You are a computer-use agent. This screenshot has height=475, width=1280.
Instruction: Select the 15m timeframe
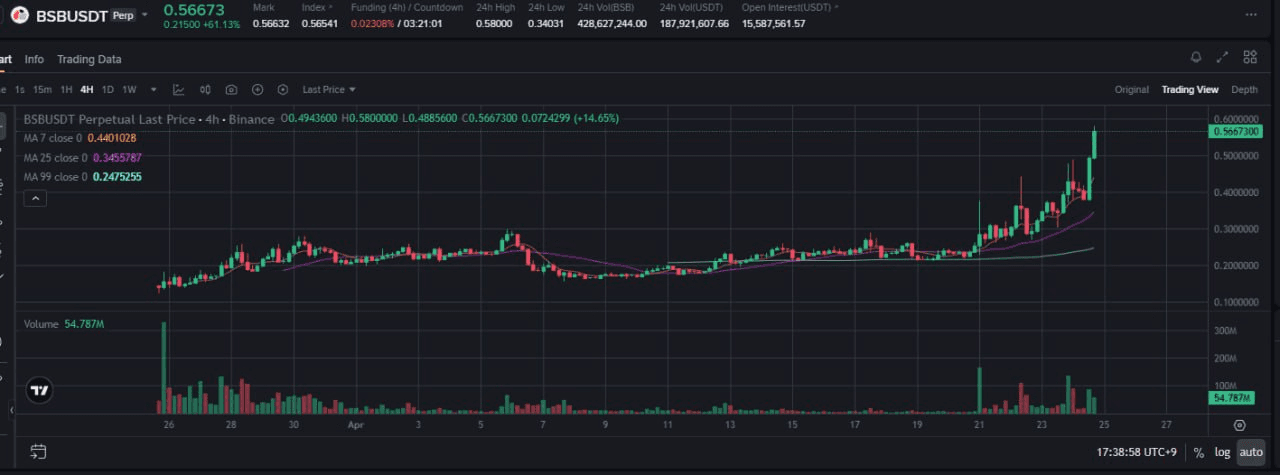42,90
